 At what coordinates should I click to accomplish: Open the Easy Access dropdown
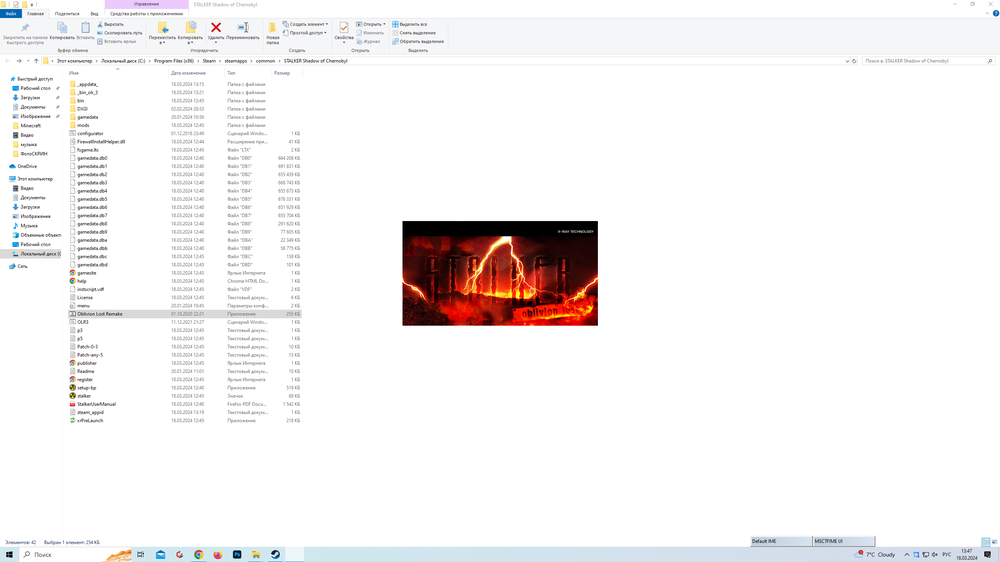tap(306, 33)
